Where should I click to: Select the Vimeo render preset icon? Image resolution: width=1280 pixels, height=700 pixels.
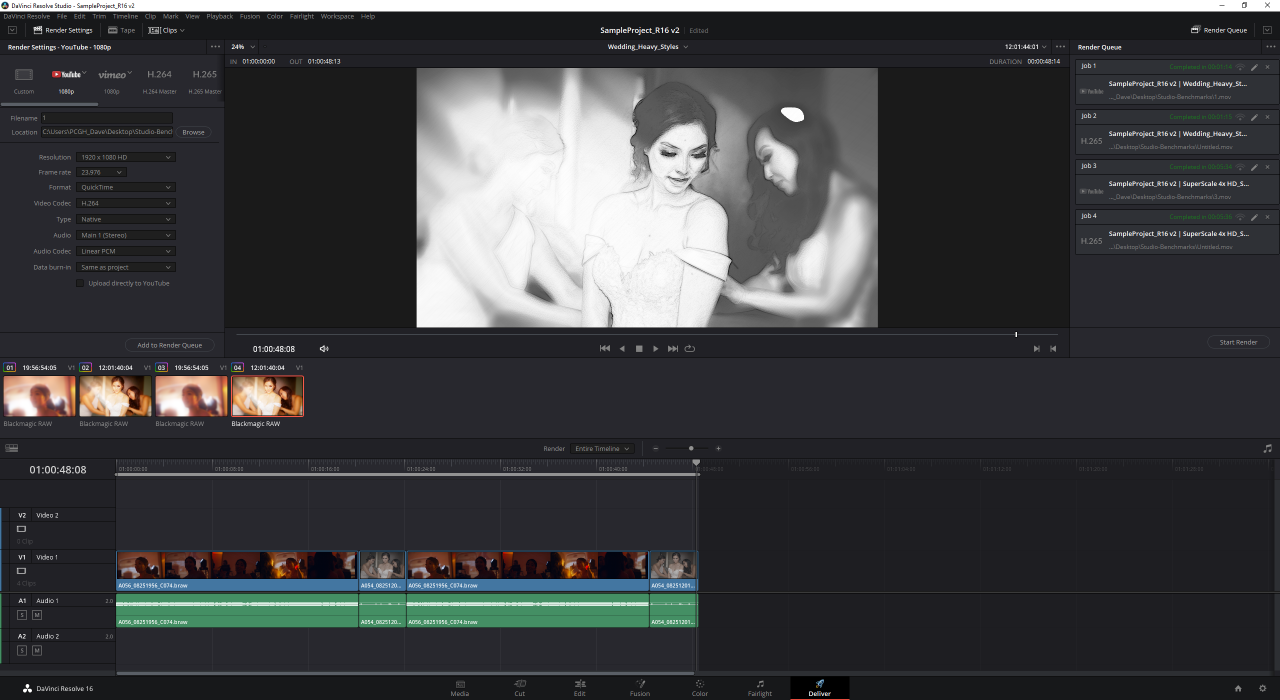pos(112,74)
